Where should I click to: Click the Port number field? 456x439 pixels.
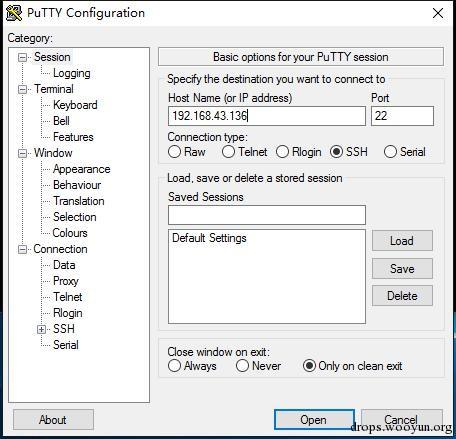402,116
